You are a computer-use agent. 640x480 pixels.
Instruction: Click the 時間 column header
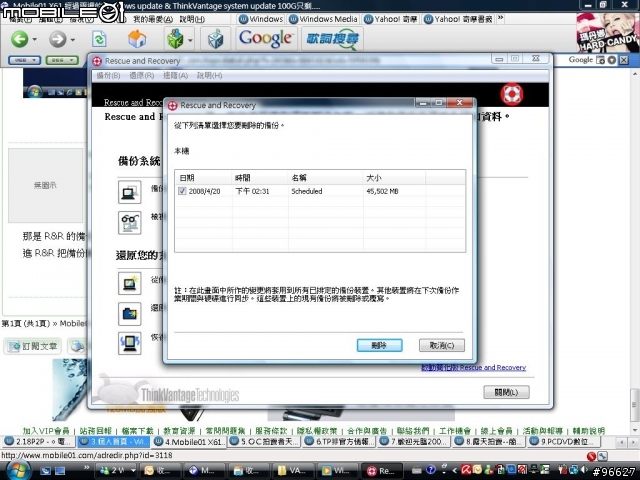pos(260,178)
